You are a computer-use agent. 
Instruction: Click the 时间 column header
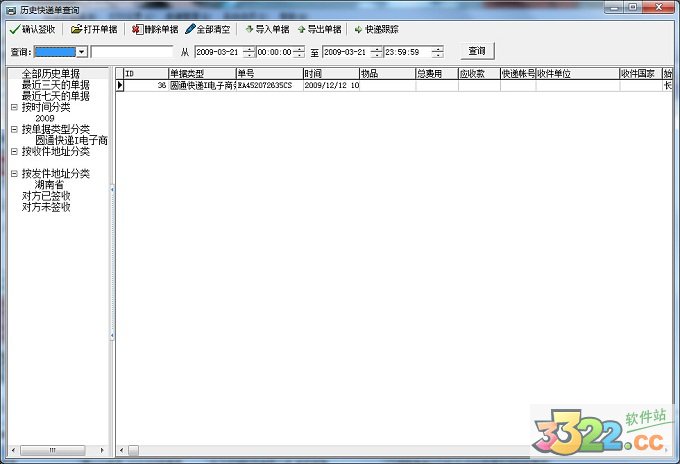[x=331, y=74]
